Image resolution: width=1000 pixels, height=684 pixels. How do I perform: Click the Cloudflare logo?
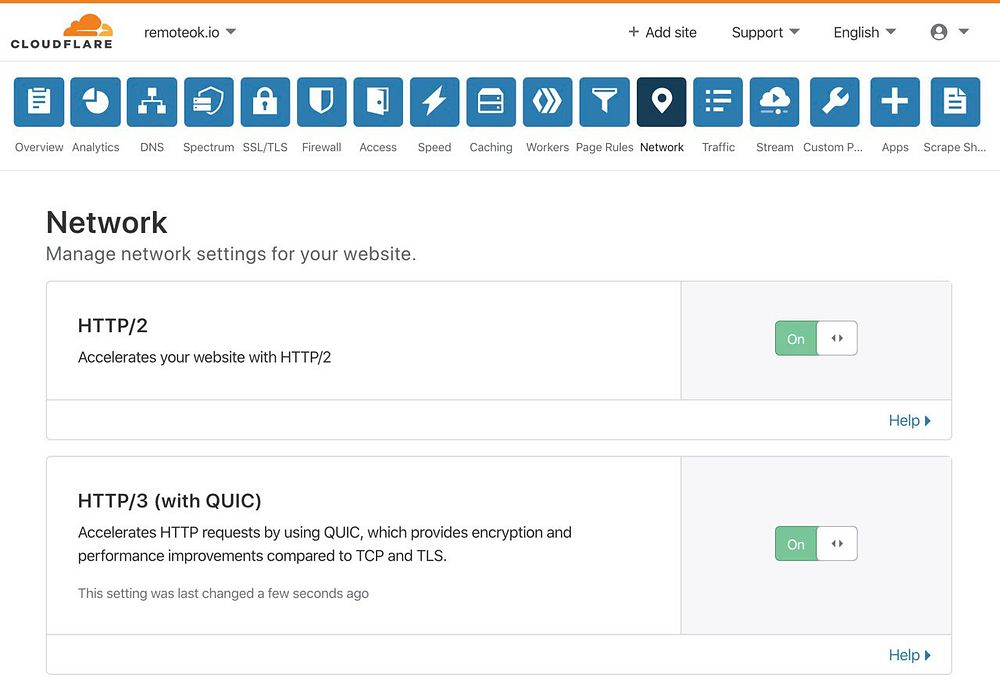click(62, 32)
